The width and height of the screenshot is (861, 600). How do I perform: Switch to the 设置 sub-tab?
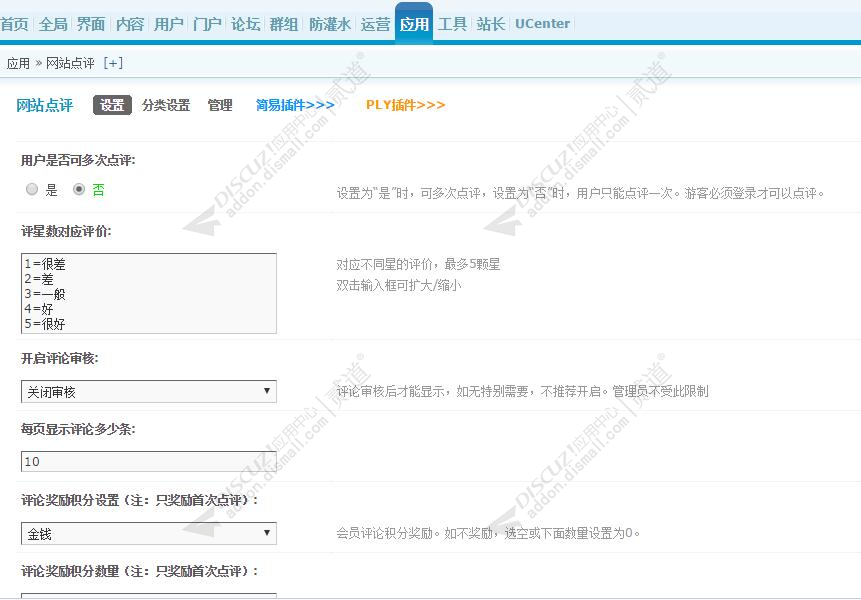pos(112,105)
